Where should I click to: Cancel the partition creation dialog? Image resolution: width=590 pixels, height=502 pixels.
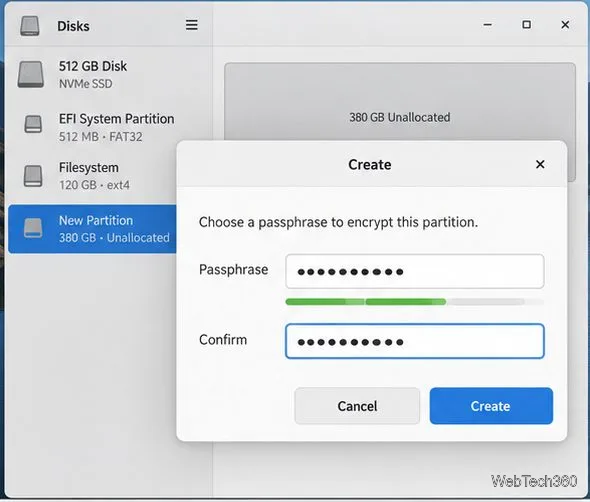pyautogui.click(x=357, y=406)
